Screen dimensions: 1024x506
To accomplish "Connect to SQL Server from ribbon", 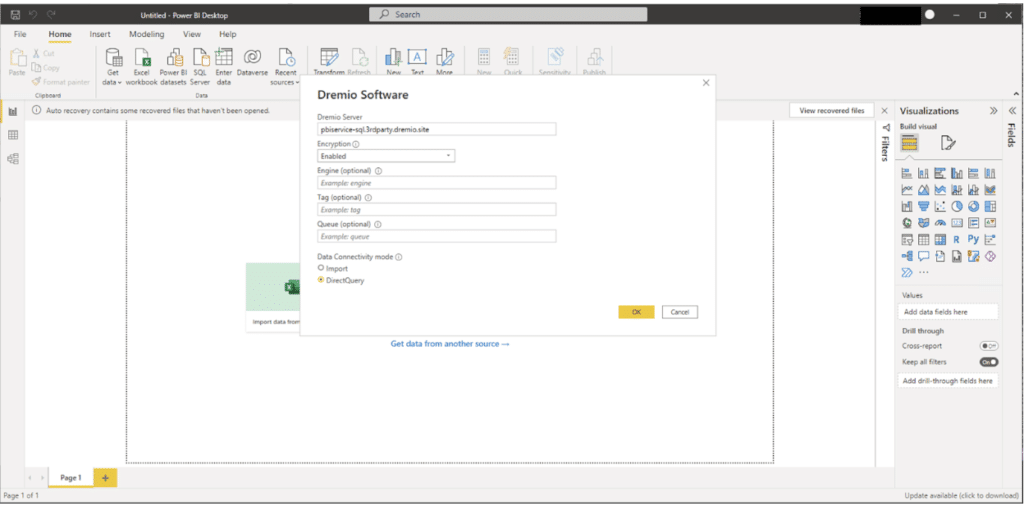I will (x=200, y=67).
